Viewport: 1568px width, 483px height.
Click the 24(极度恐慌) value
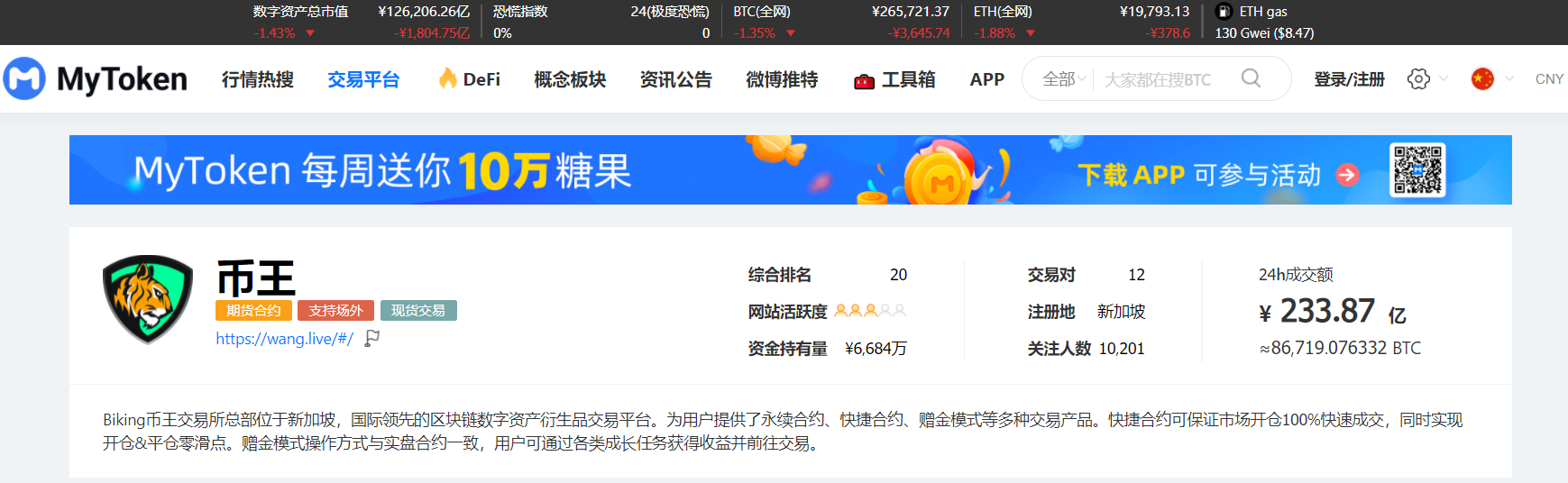(670, 12)
